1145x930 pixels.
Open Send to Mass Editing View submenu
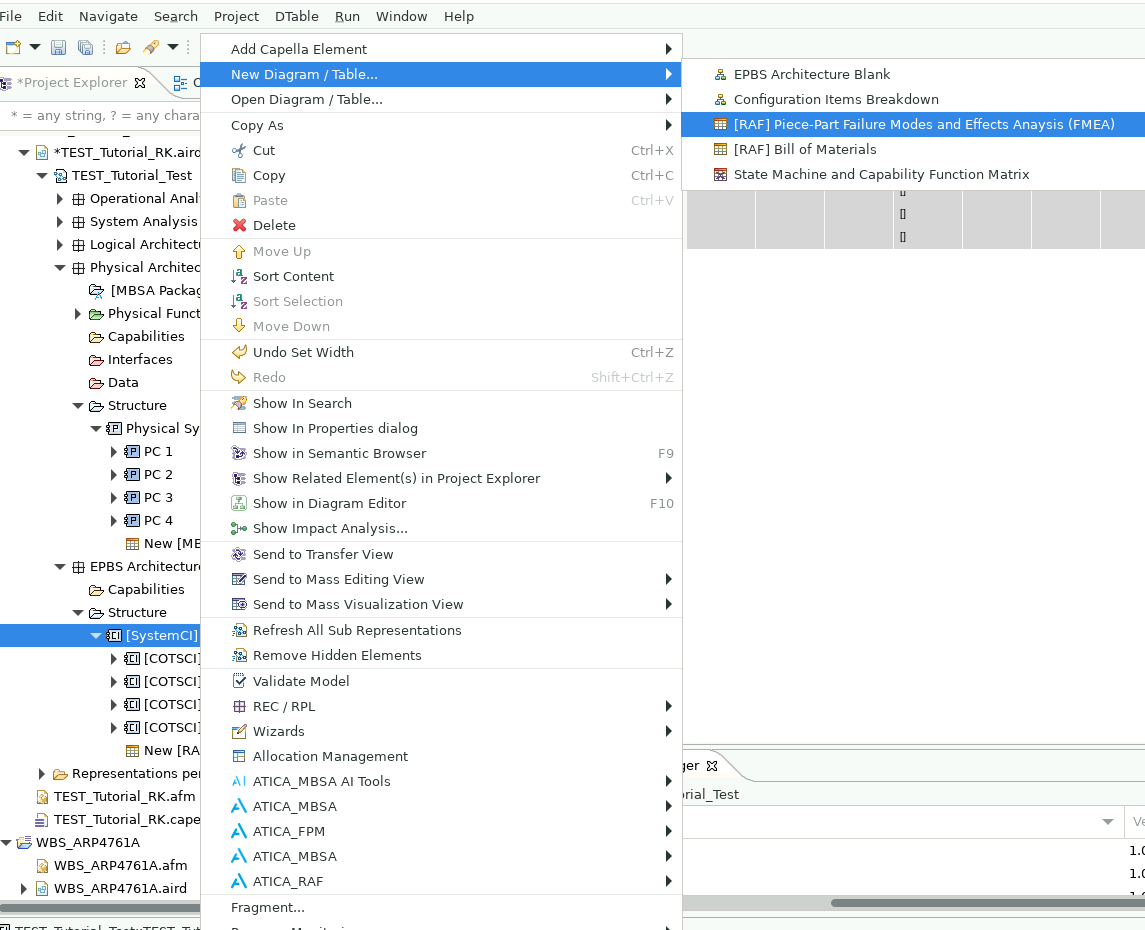coord(441,580)
